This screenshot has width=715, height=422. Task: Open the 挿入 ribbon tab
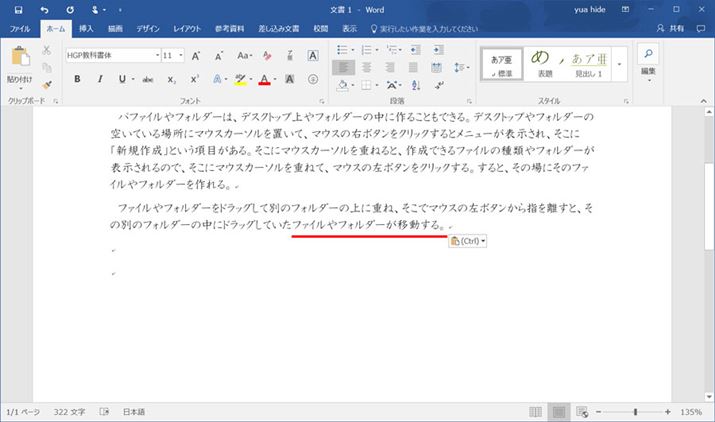[86, 30]
